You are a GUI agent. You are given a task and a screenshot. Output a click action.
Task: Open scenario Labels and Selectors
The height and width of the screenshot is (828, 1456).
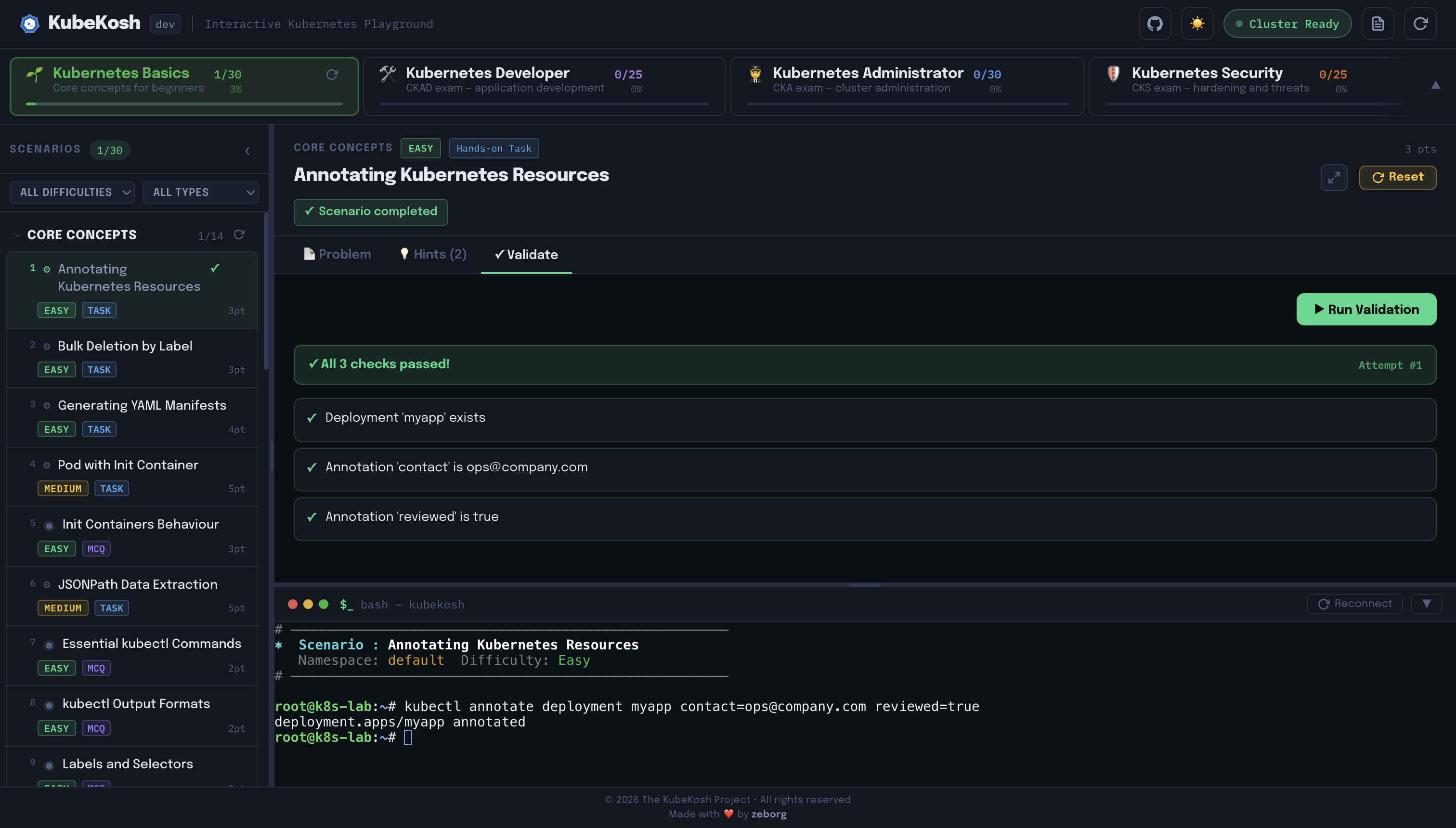point(132,767)
